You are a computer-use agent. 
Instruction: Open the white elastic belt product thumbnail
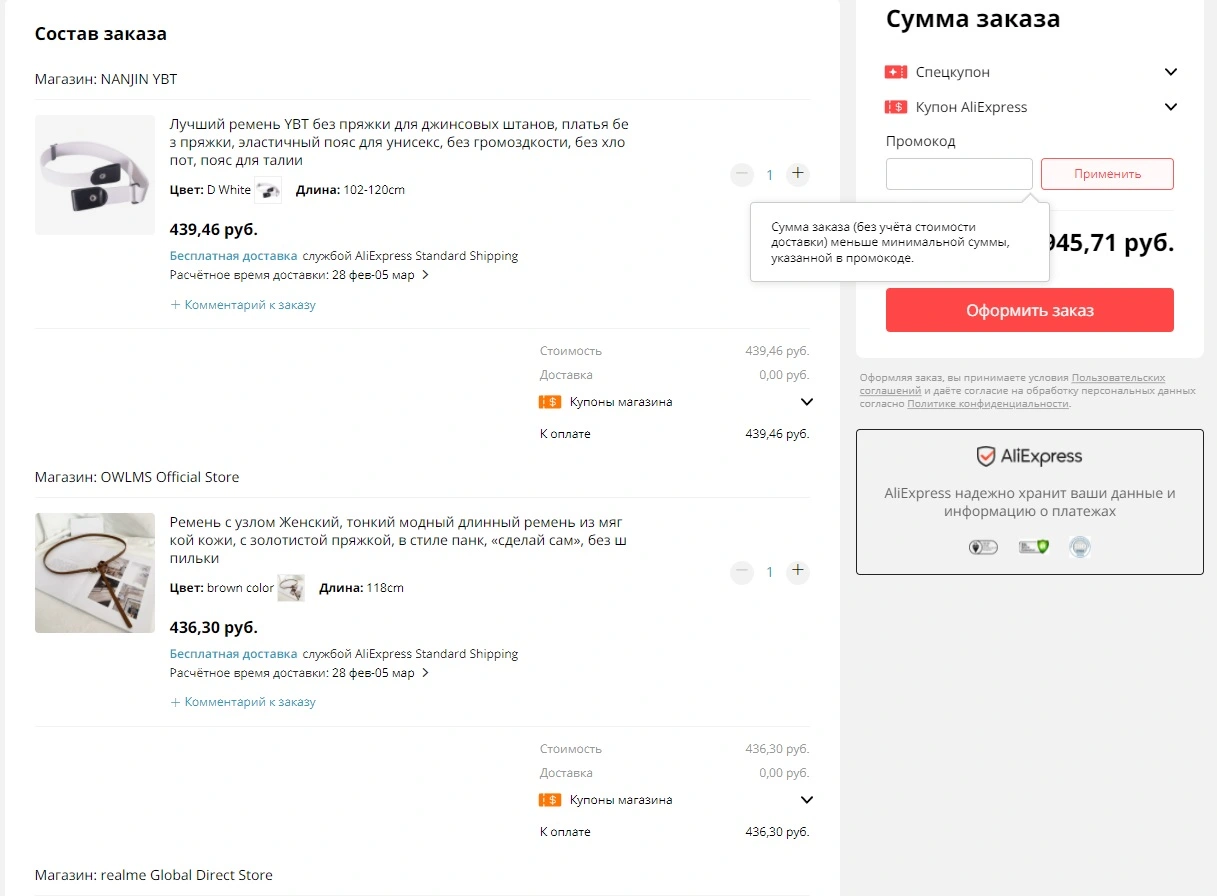tap(95, 175)
